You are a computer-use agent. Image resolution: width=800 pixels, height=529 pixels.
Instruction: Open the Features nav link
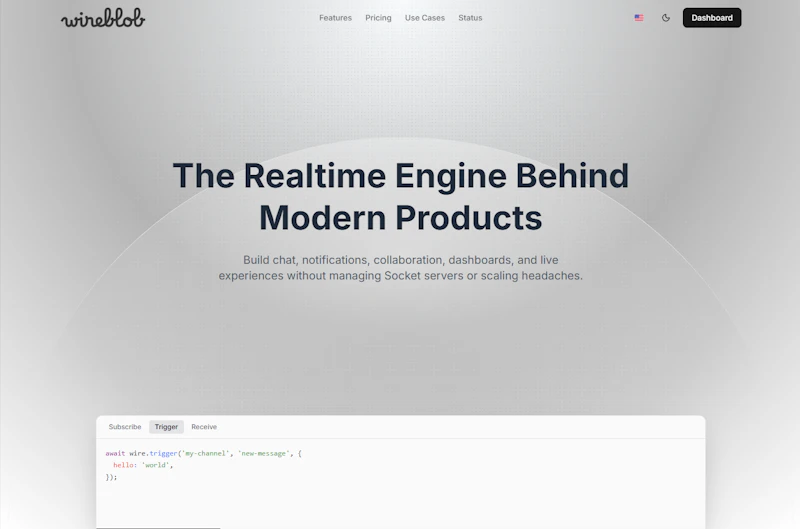pos(335,18)
